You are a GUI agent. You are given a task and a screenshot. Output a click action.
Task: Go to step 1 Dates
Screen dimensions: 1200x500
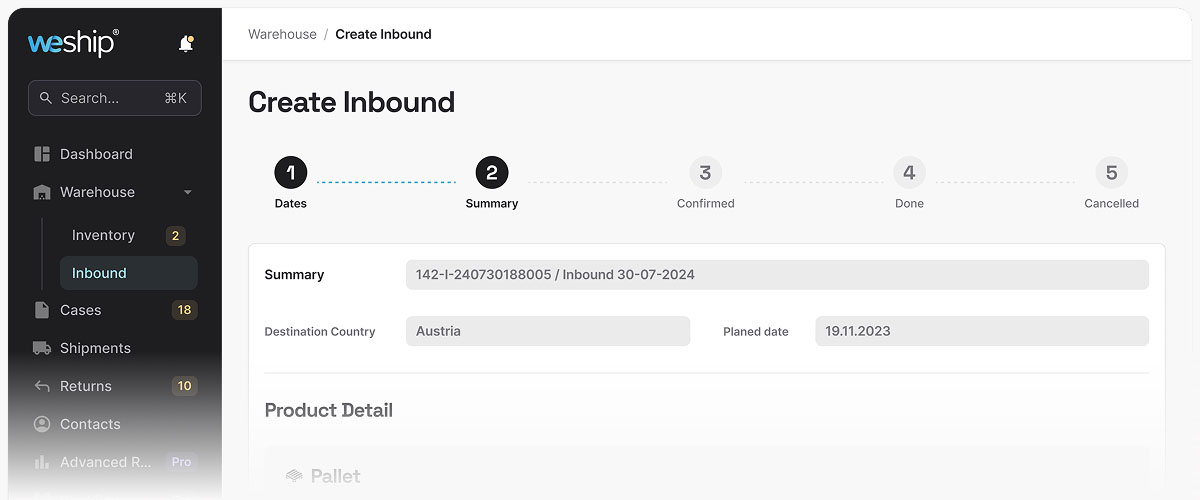coord(291,173)
